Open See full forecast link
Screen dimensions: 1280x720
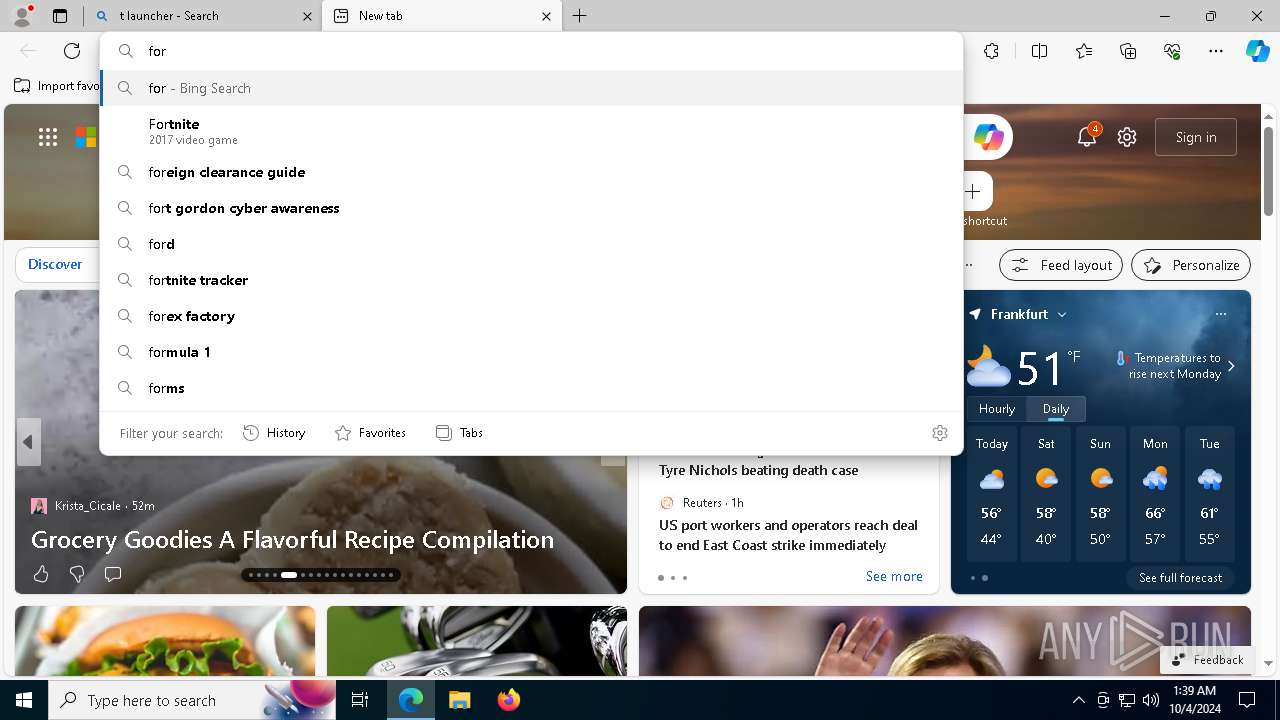click(1180, 577)
